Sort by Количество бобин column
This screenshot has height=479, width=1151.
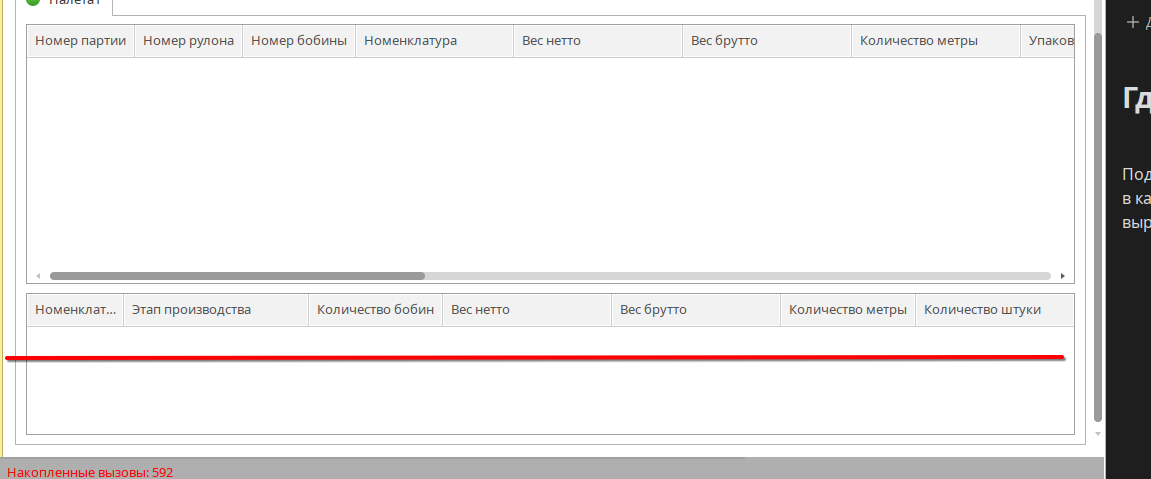[375, 310]
